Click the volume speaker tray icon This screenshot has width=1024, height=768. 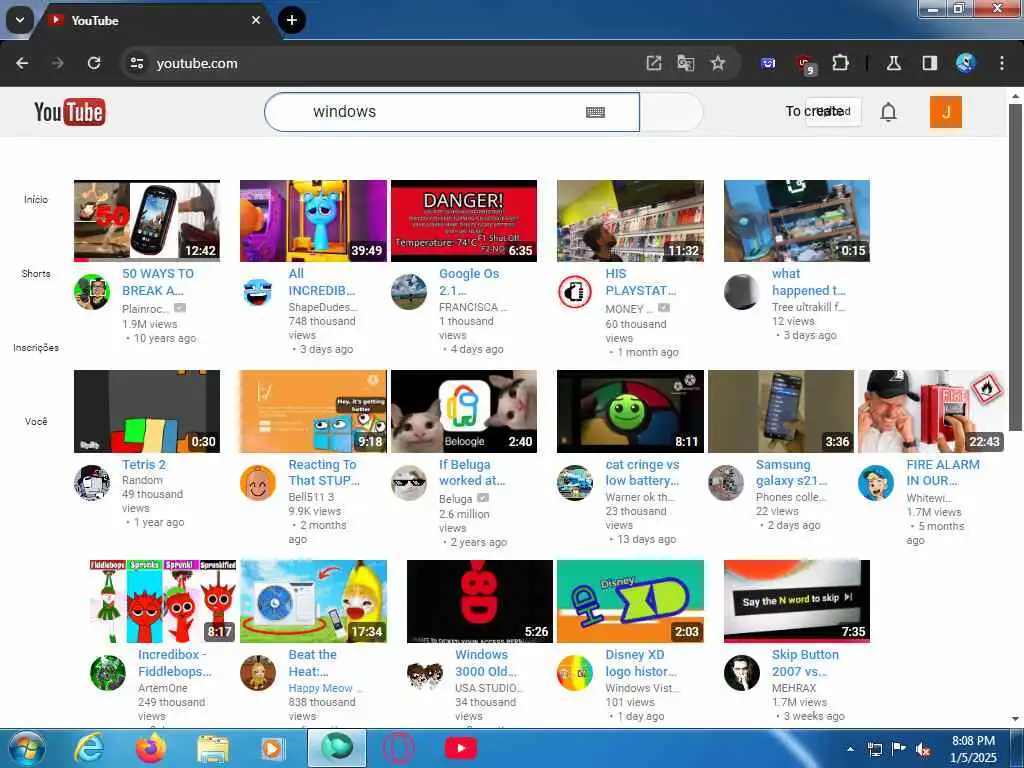coord(922,750)
